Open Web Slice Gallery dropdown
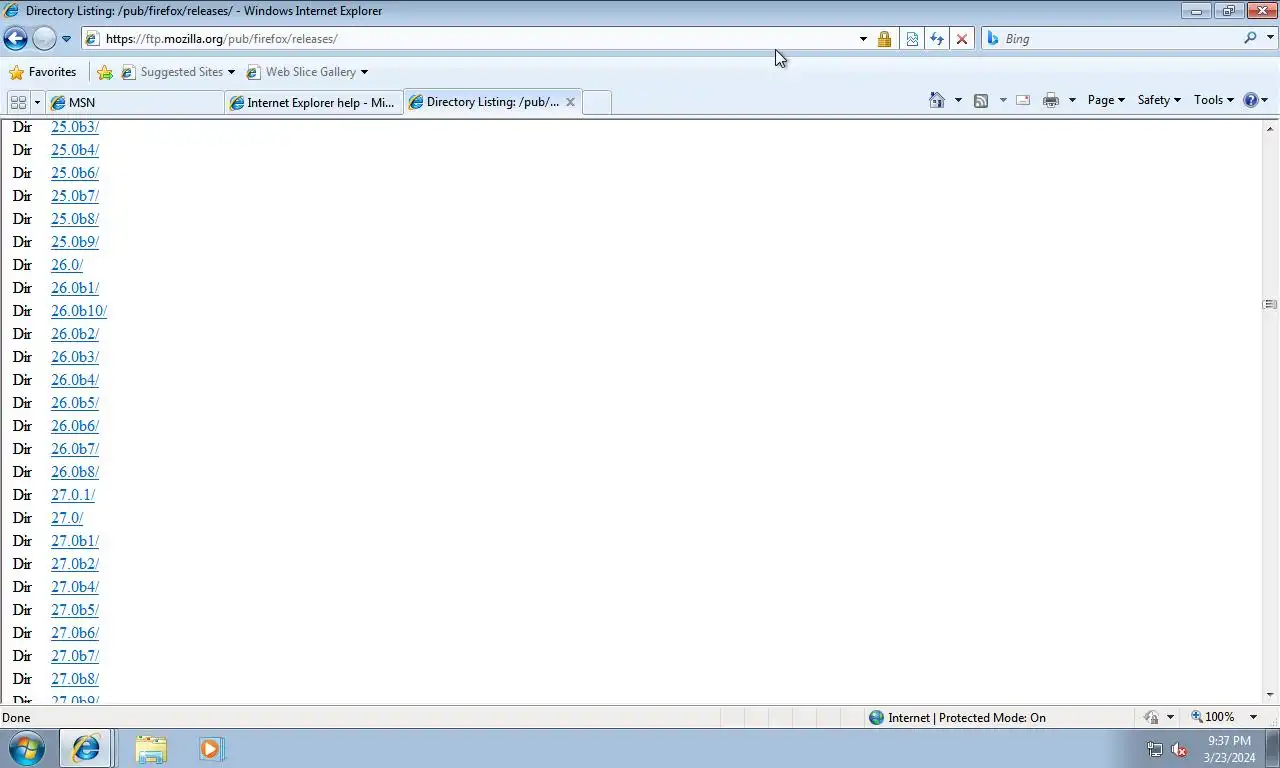Image resolution: width=1280 pixels, height=768 pixels. point(307,72)
